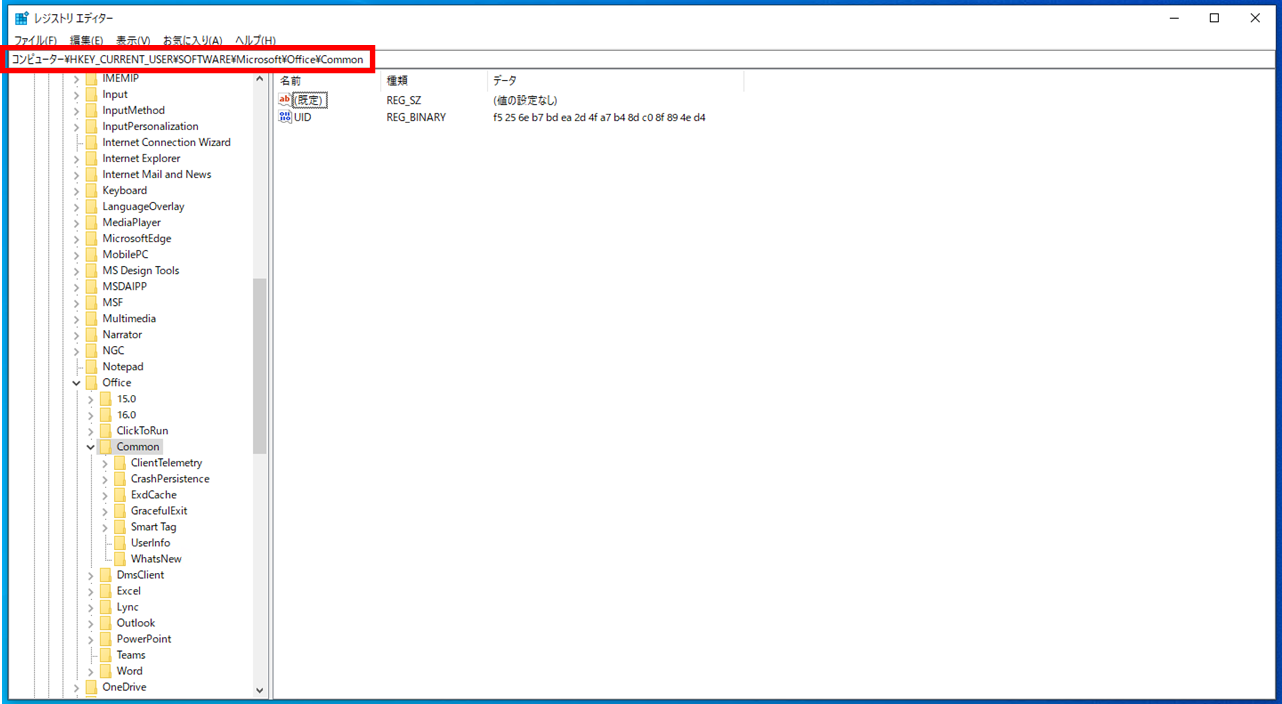Select the UserInfo folder icon
The height and width of the screenshot is (704, 1282).
119,542
